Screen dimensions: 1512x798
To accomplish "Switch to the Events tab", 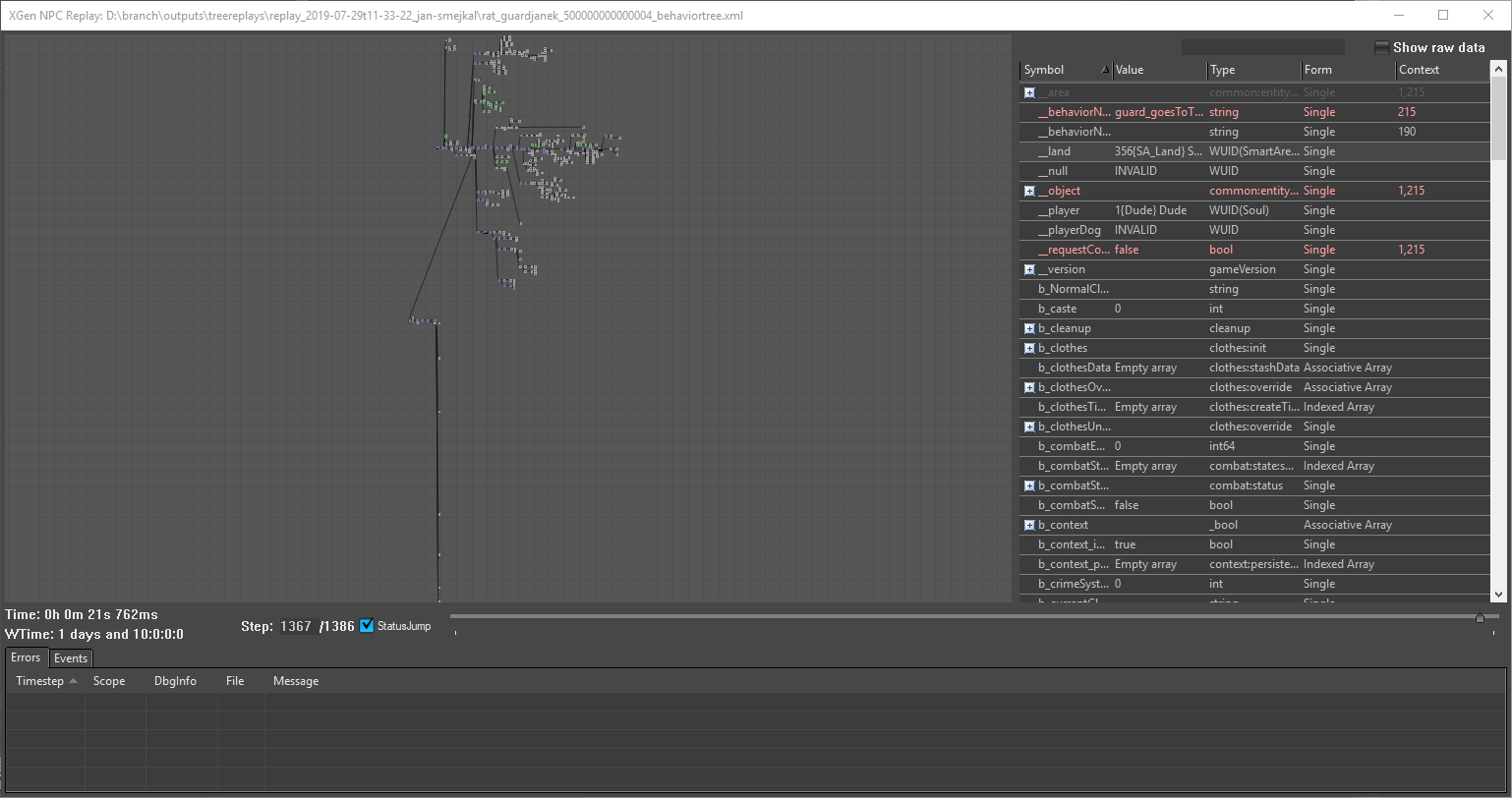I will click(71, 658).
